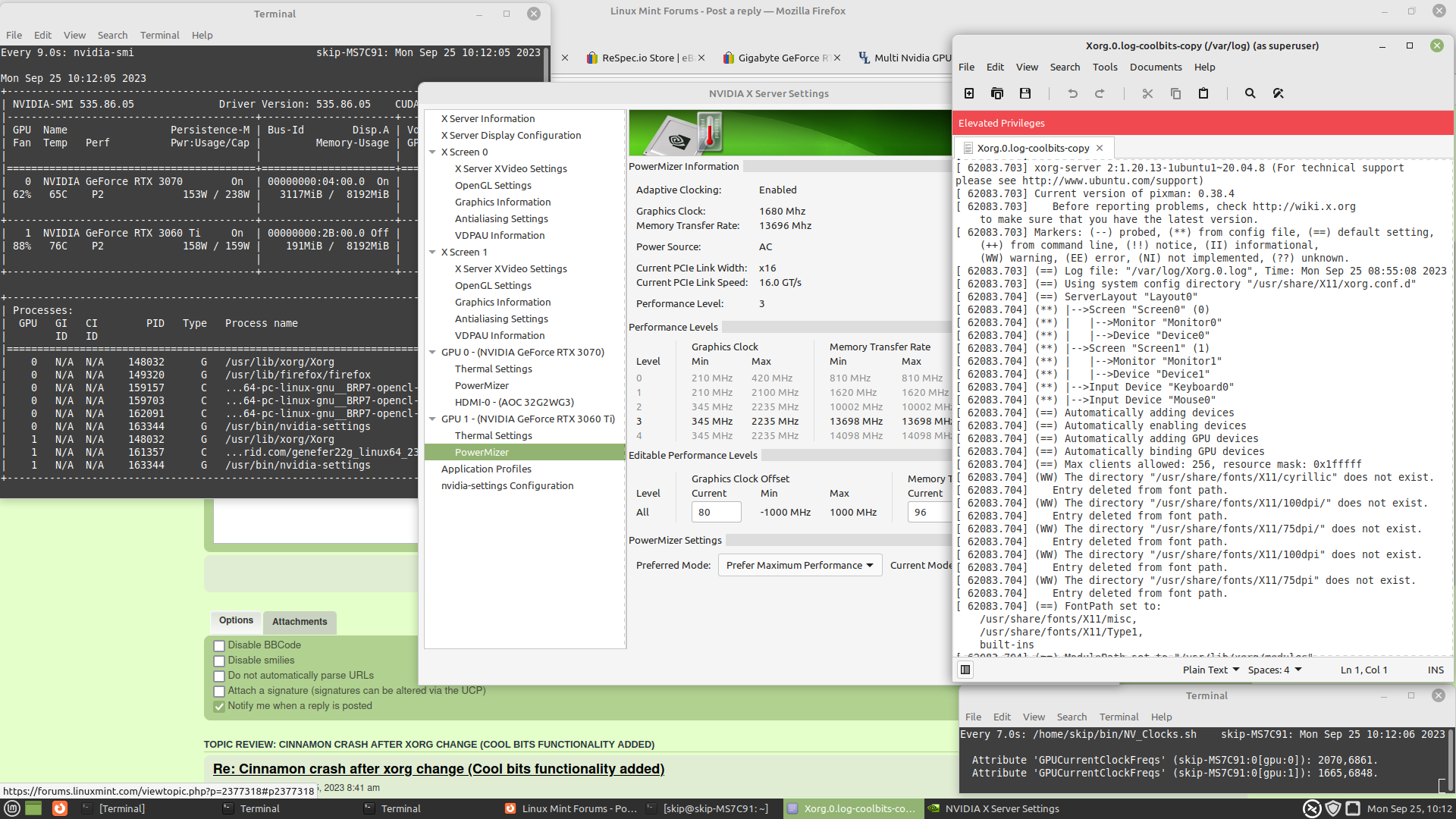Click the removable drives tray icon

[x=1352, y=808]
